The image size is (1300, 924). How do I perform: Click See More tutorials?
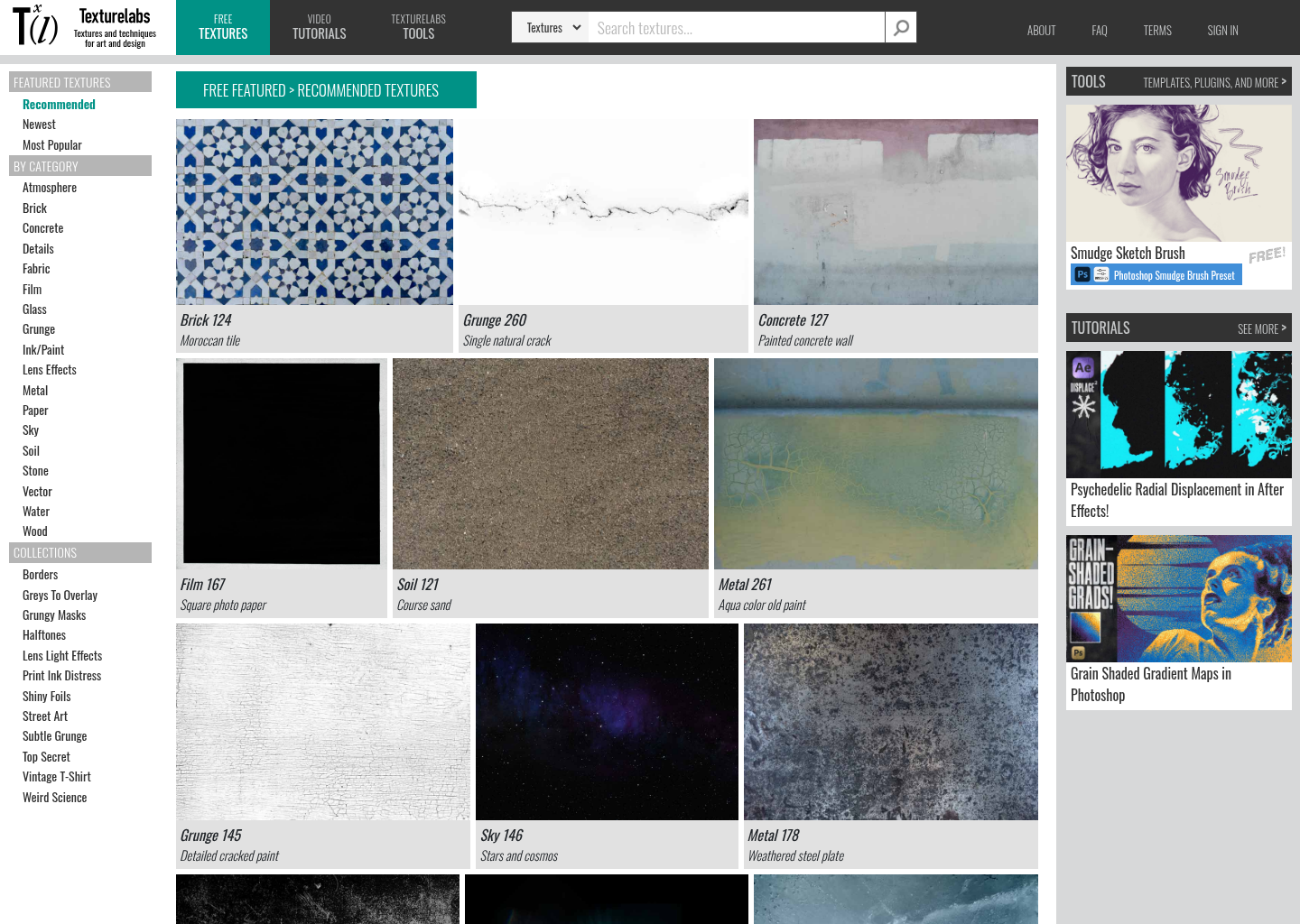coord(1262,328)
